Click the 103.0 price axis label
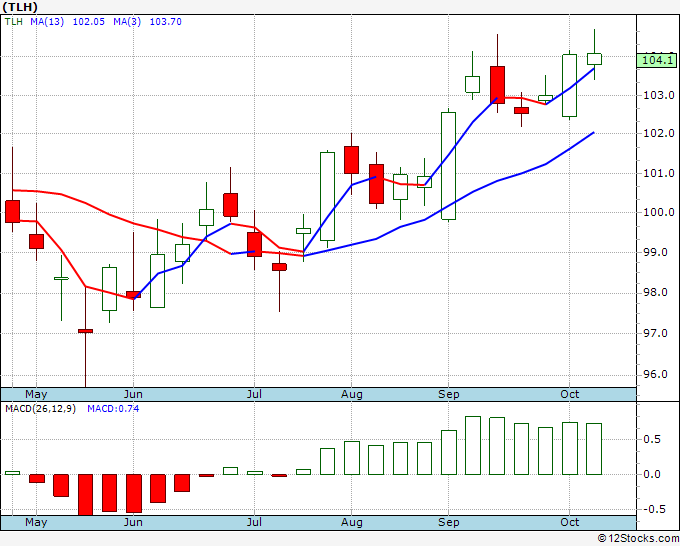The width and height of the screenshot is (680, 546). tap(658, 95)
